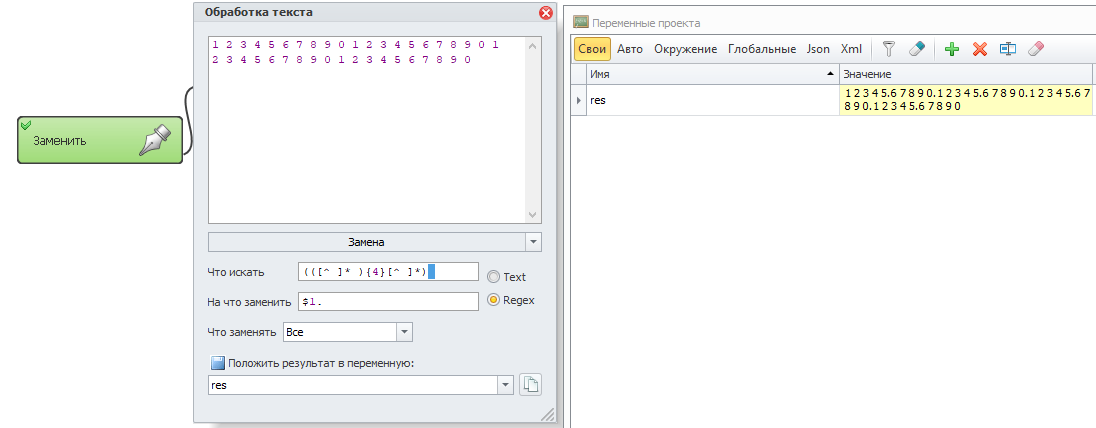This screenshot has width=1096, height=428.
Task: Click the text area scroll up arrow
Action: (x=533, y=46)
